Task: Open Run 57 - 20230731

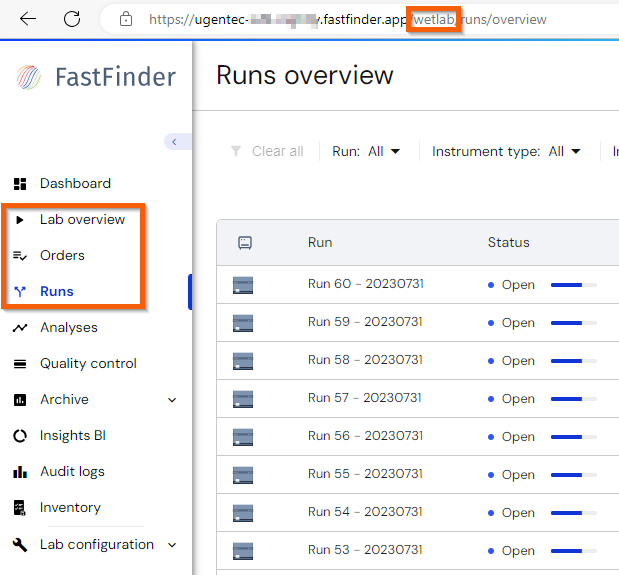Action: (x=365, y=397)
